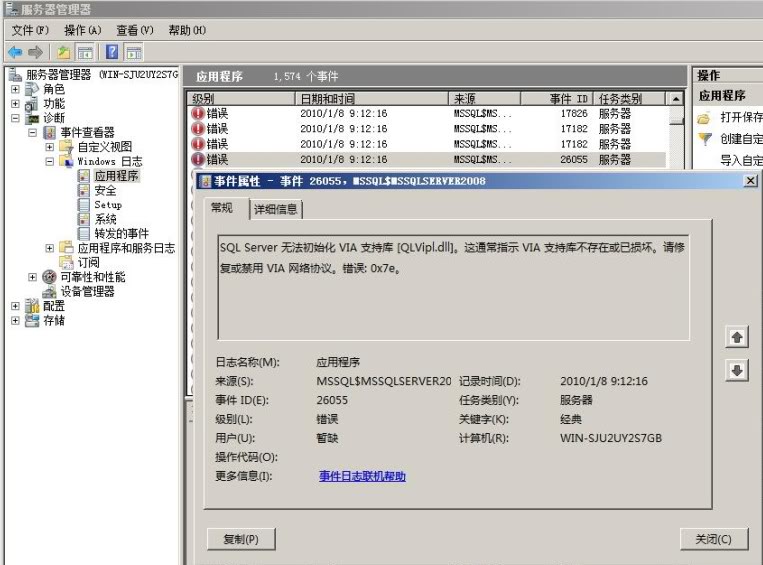Image resolution: width=763 pixels, height=565 pixels.
Task: Expand the 可靠性和性能 node
Action: [x=32, y=277]
